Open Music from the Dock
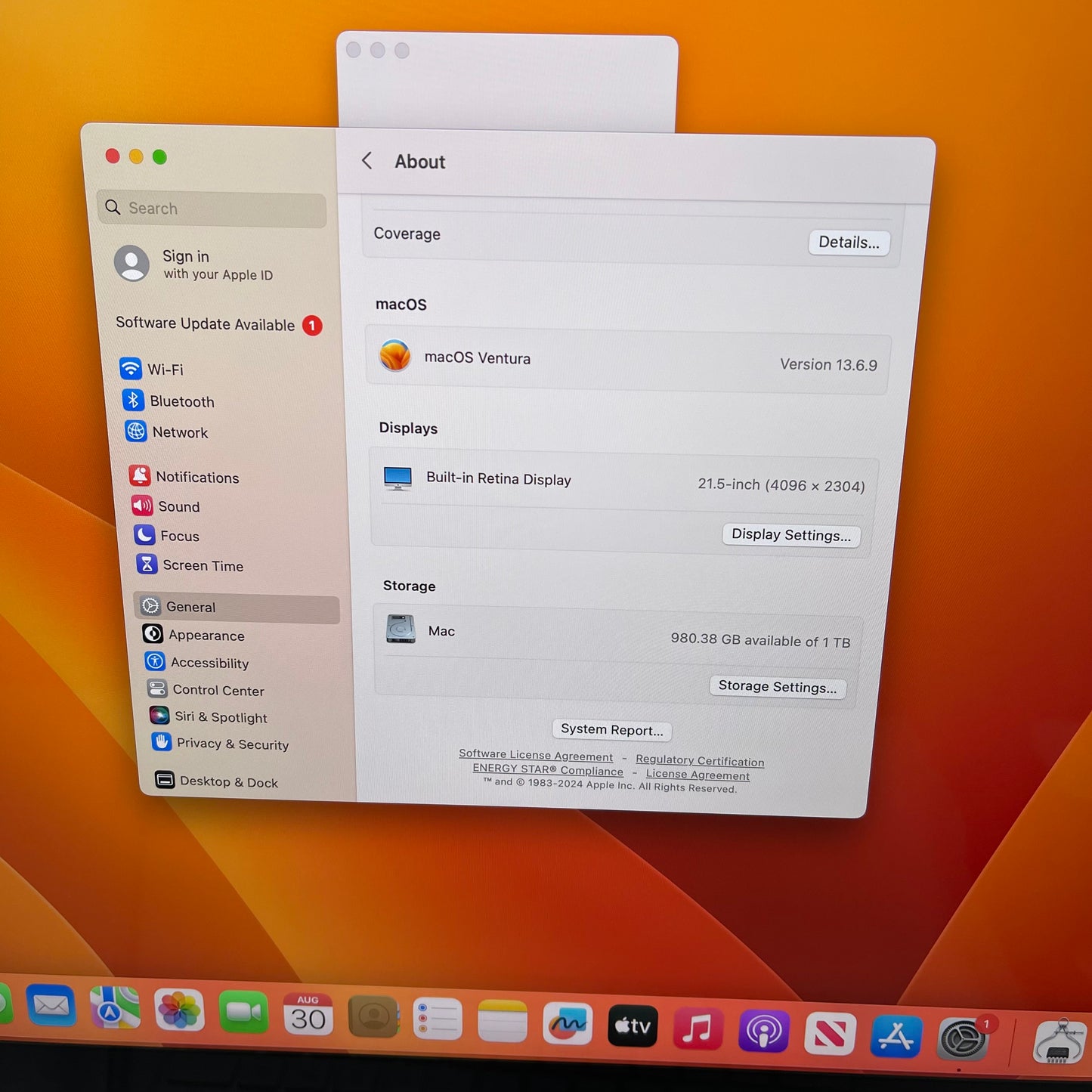 click(698, 1029)
